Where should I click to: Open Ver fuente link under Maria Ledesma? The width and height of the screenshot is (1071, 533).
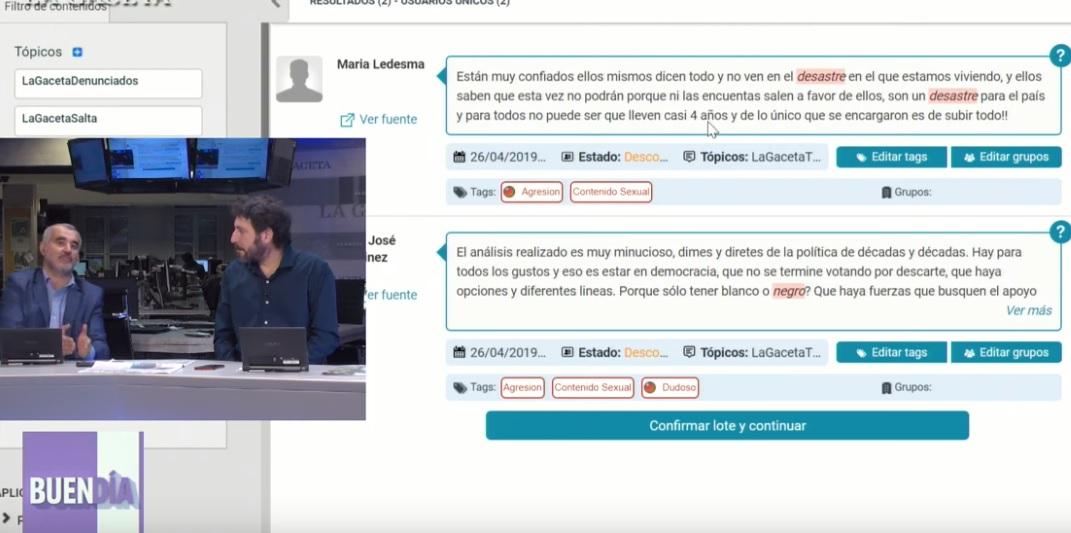378,120
